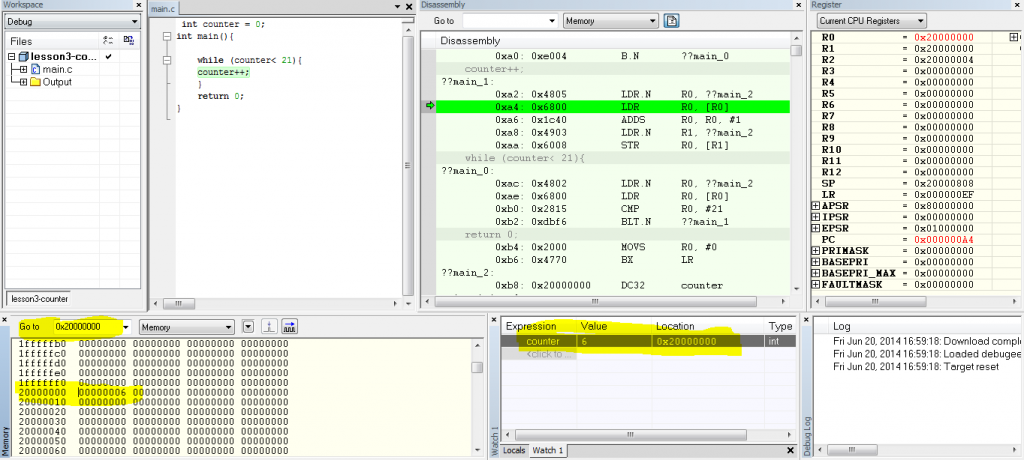Click the build-status column header icon
Screen dimensions: 1024x460
(x=109, y=41)
